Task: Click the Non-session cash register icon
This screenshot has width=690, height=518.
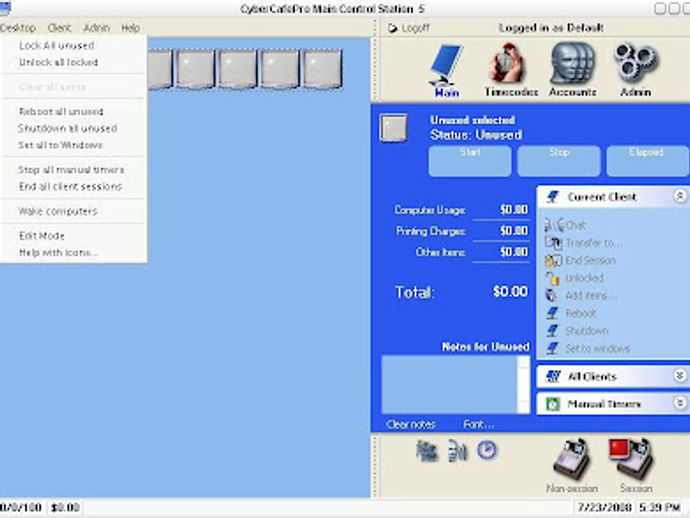Action: pyautogui.click(x=571, y=459)
